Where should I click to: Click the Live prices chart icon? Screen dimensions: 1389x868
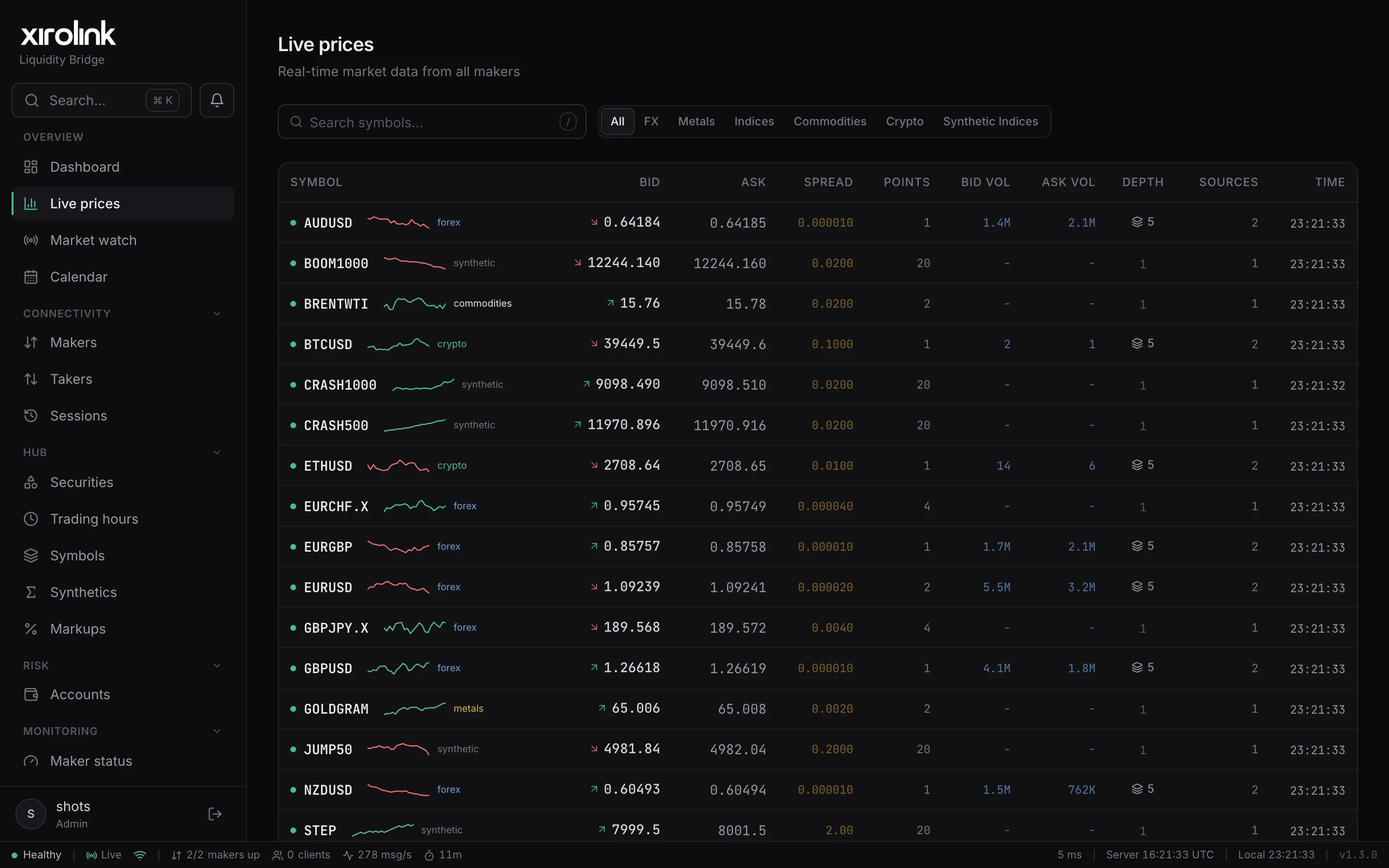click(31, 203)
